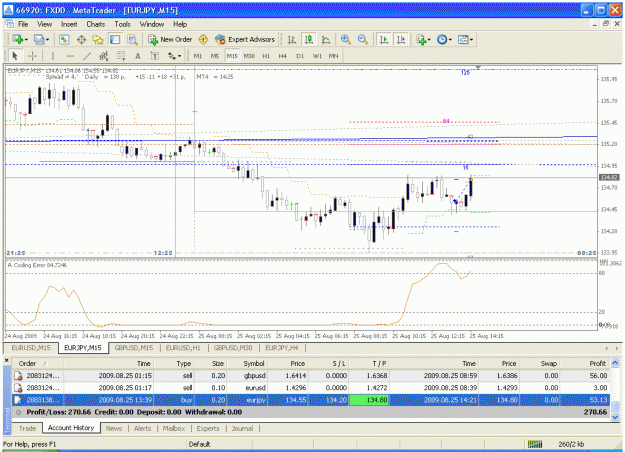Switch timeframe to M1

point(198,56)
